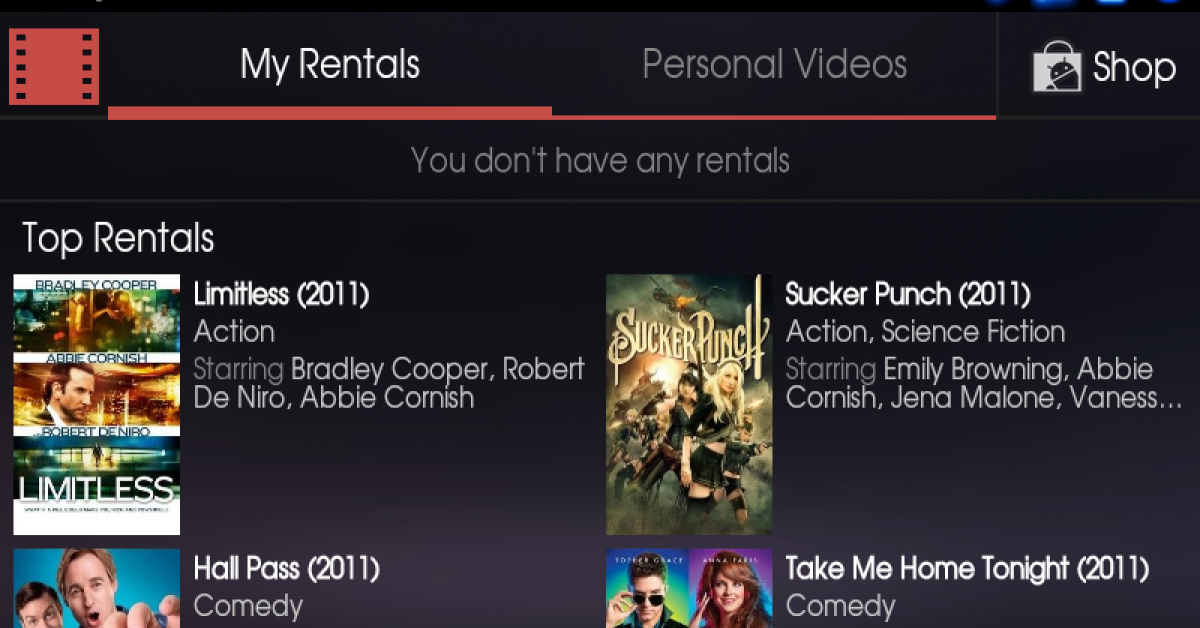This screenshot has width=1200, height=628.
Task: Select the Action, Science Fiction genre label
Action: click(x=925, y=331)
